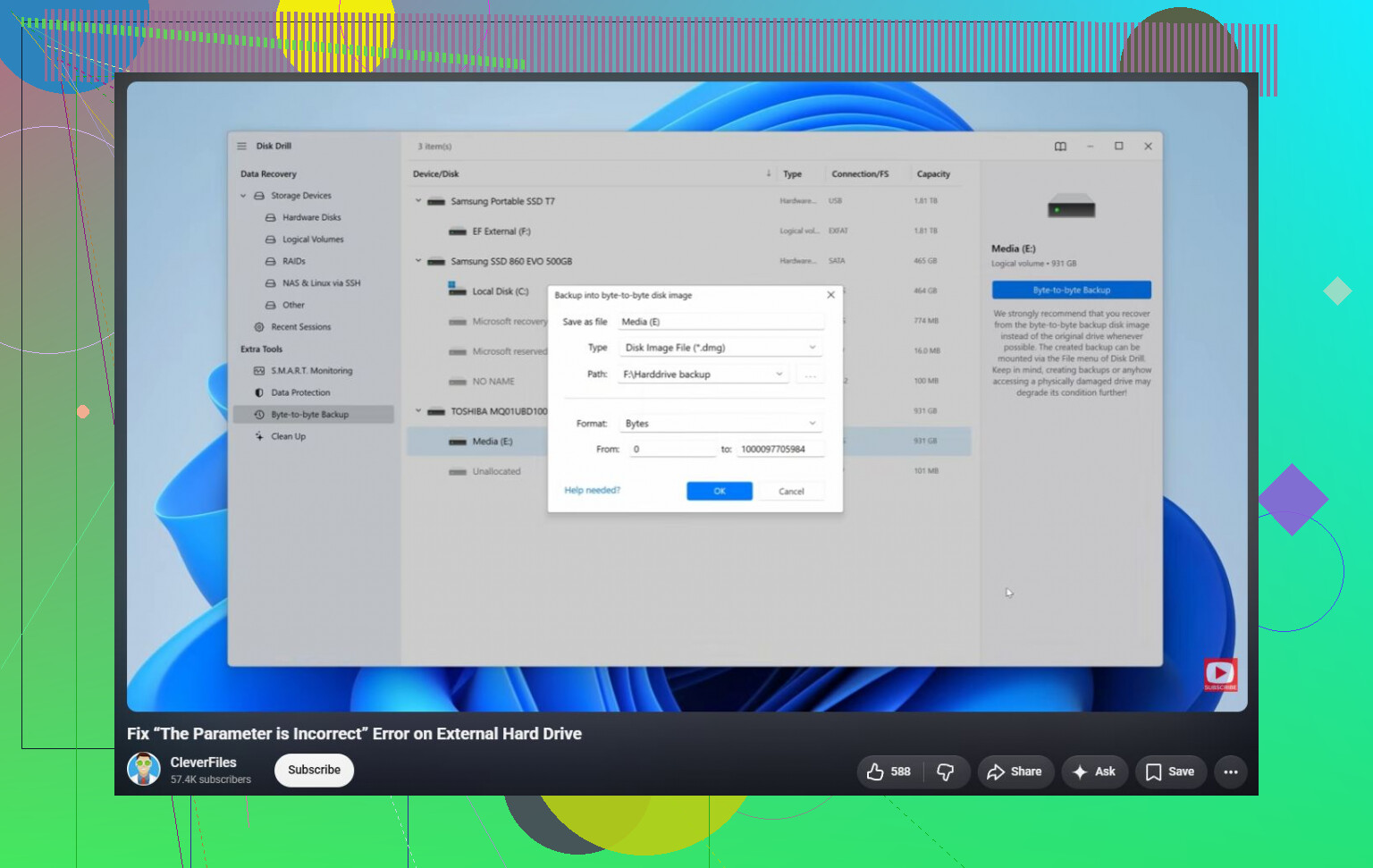Open the Disk Drill help book icon

coord(1060,147)
